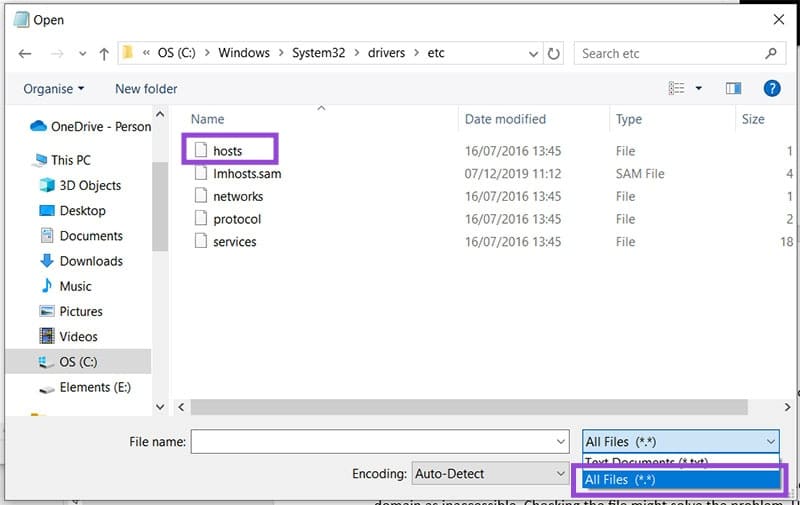800x505 pixels.
Task: Expand chevron after System32 breadcrumb
Action: [x=357, y=53]
